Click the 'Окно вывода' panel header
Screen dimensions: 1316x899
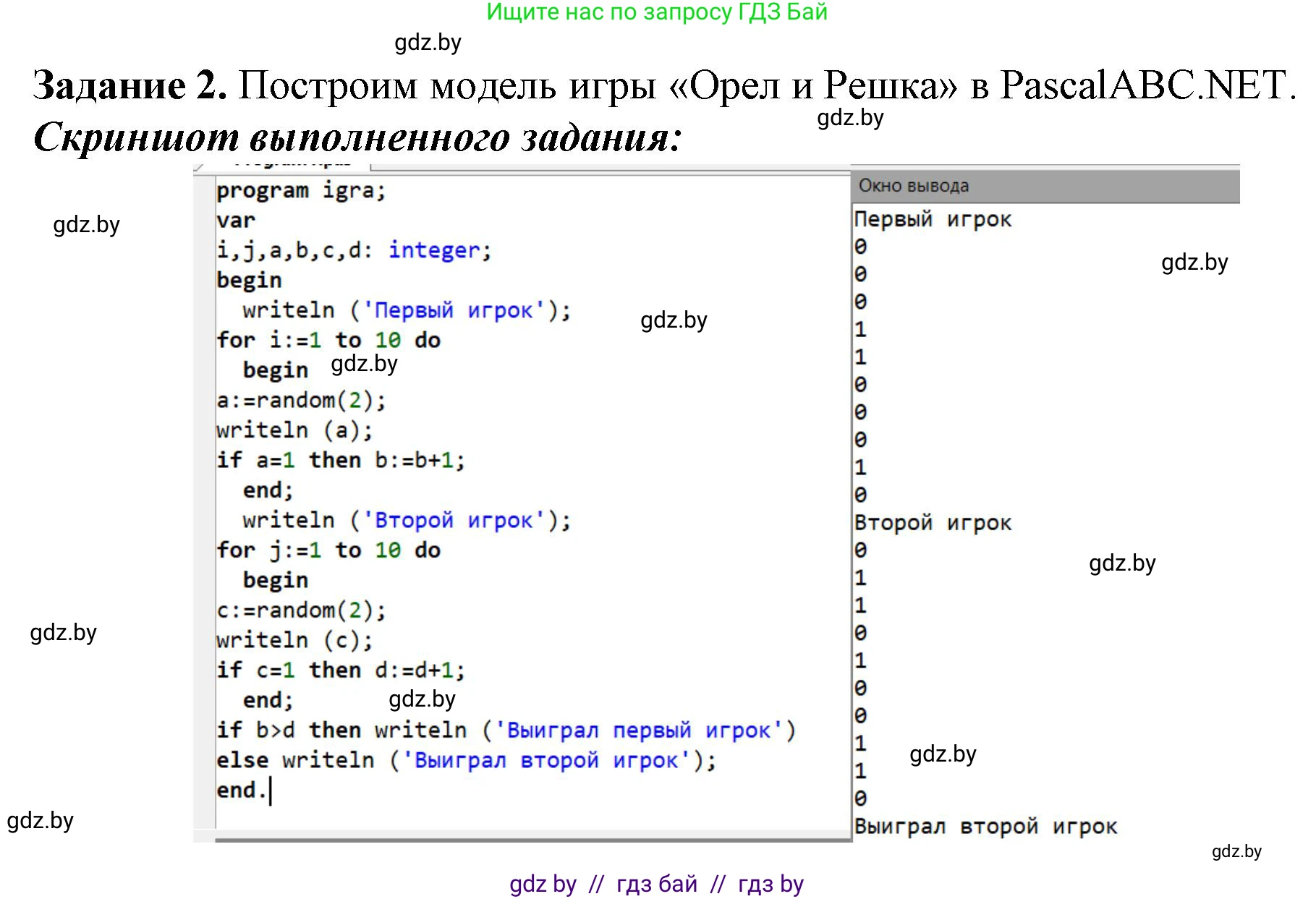[x=1045, y=186]
